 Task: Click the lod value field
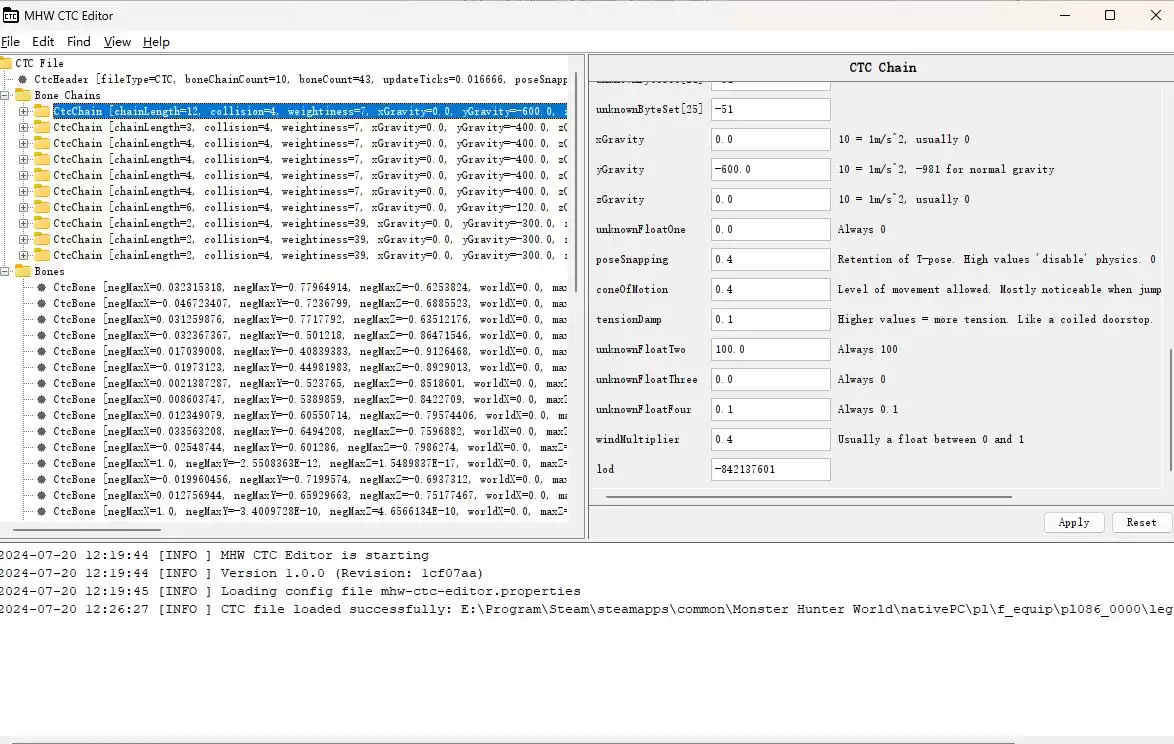click(770, 469)
